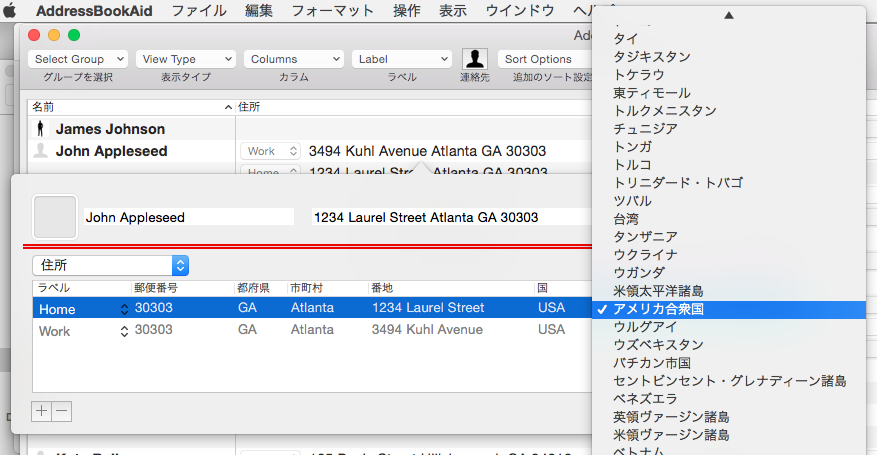The width and height of the screenshot is (877, 455).
Task: Select Atlanta city cell in Work row
Action: 312,330
